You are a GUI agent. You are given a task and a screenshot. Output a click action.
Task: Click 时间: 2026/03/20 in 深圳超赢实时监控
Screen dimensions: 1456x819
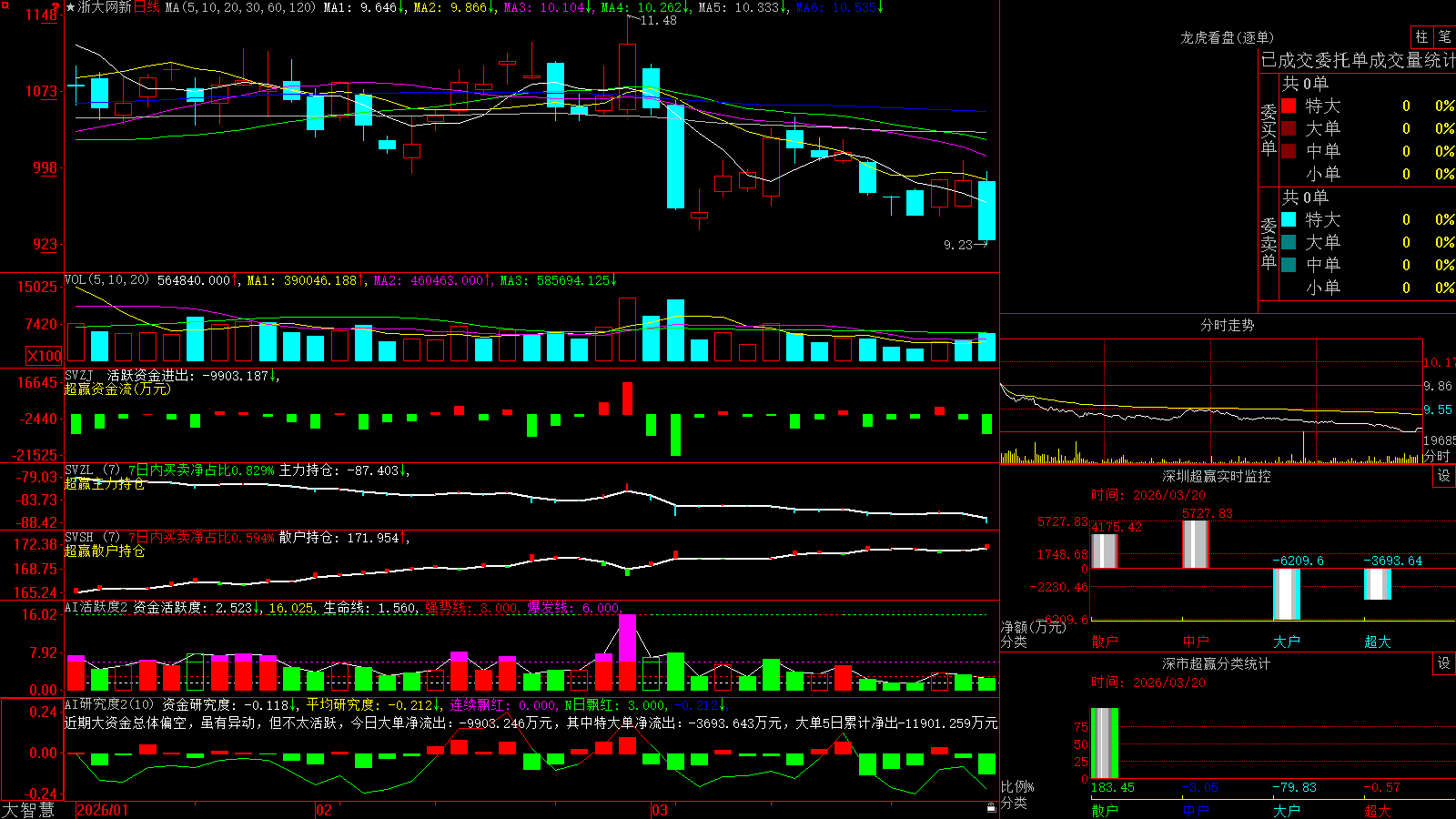coord(1148,495)
